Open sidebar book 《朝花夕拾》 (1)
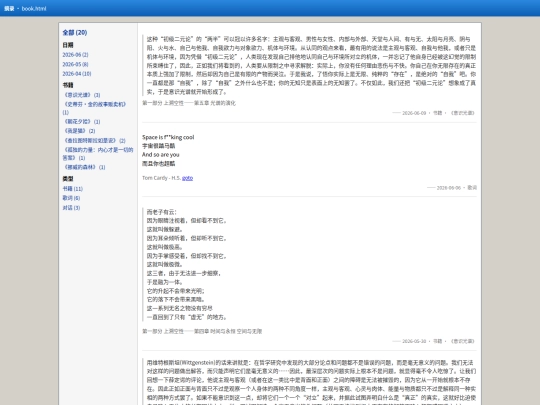Viewport: 540px width, 405px height. tap(82, 122)
